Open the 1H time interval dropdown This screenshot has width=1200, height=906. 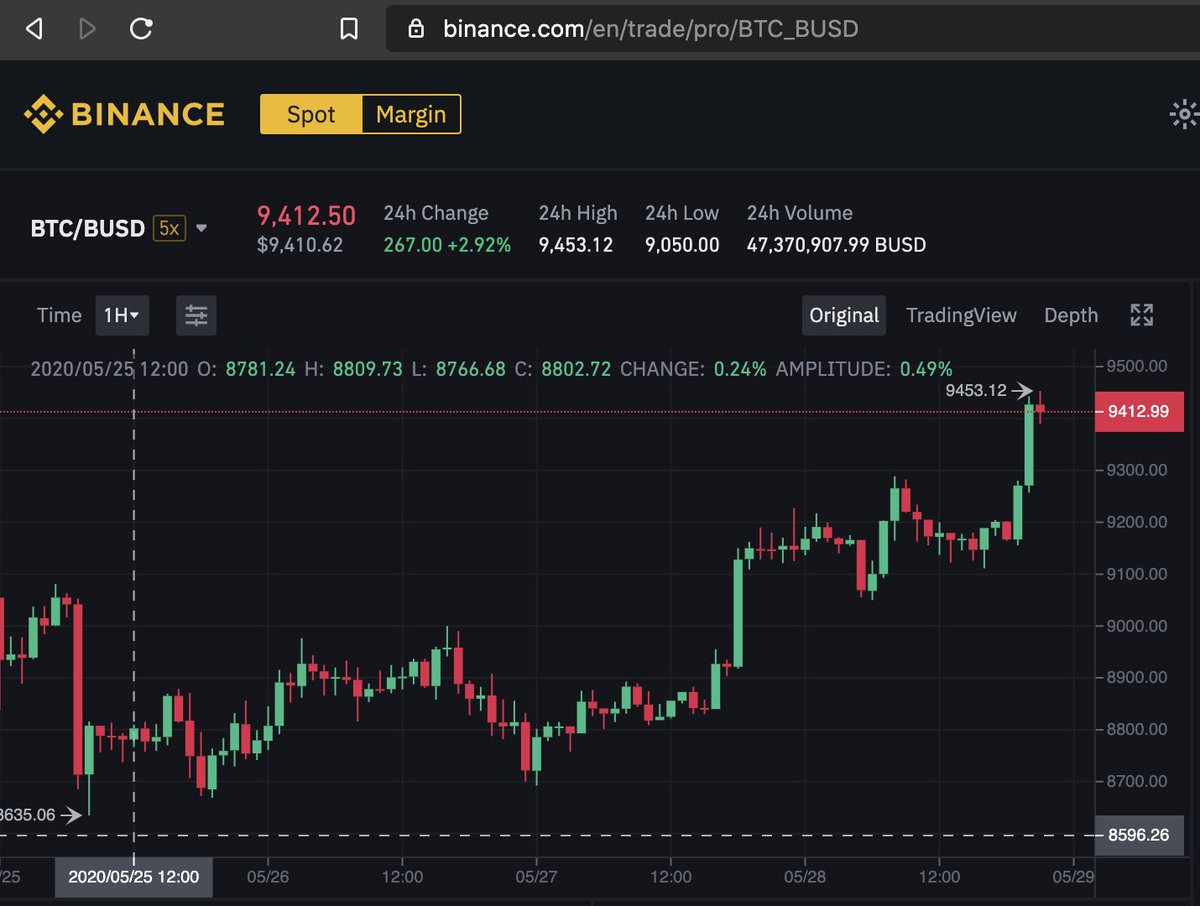pos(122,316)
